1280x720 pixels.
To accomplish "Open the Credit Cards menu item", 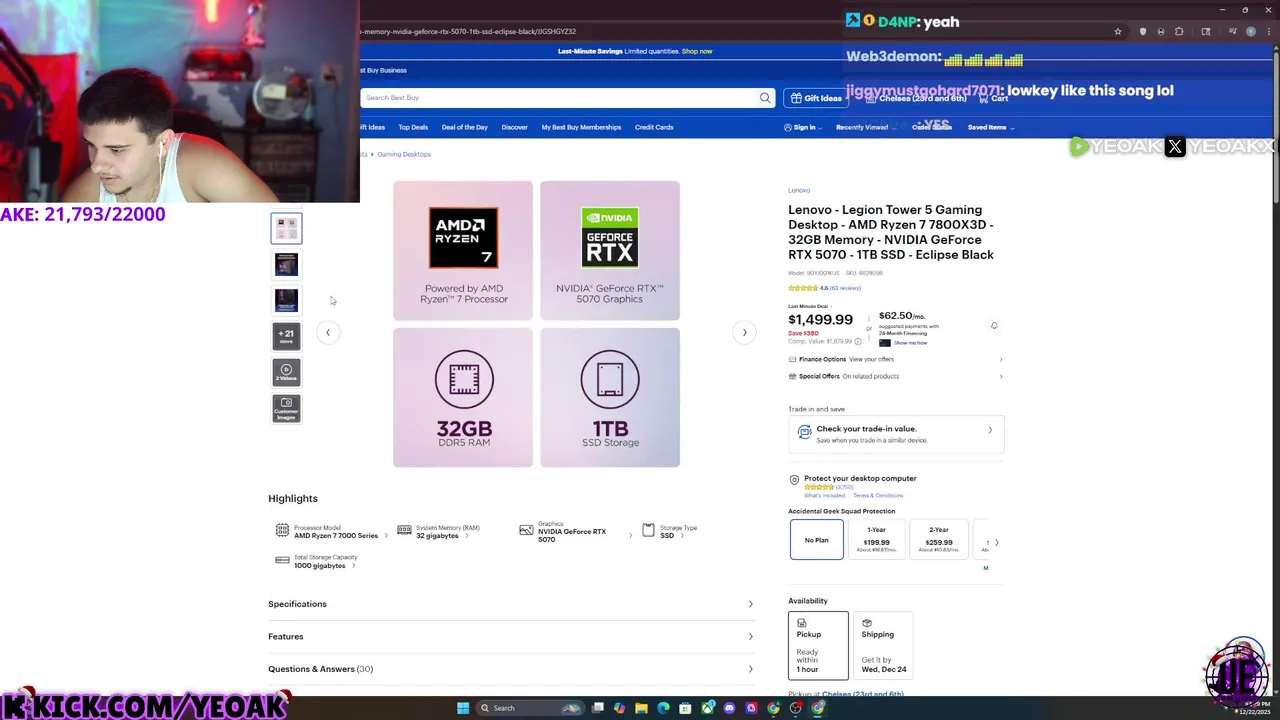I will tap(654, 127).
